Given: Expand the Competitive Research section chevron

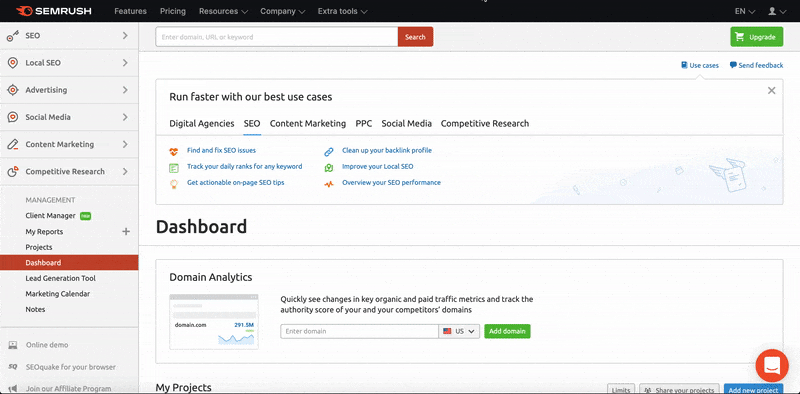Looking at the screenshot, I should pos(125,171).
